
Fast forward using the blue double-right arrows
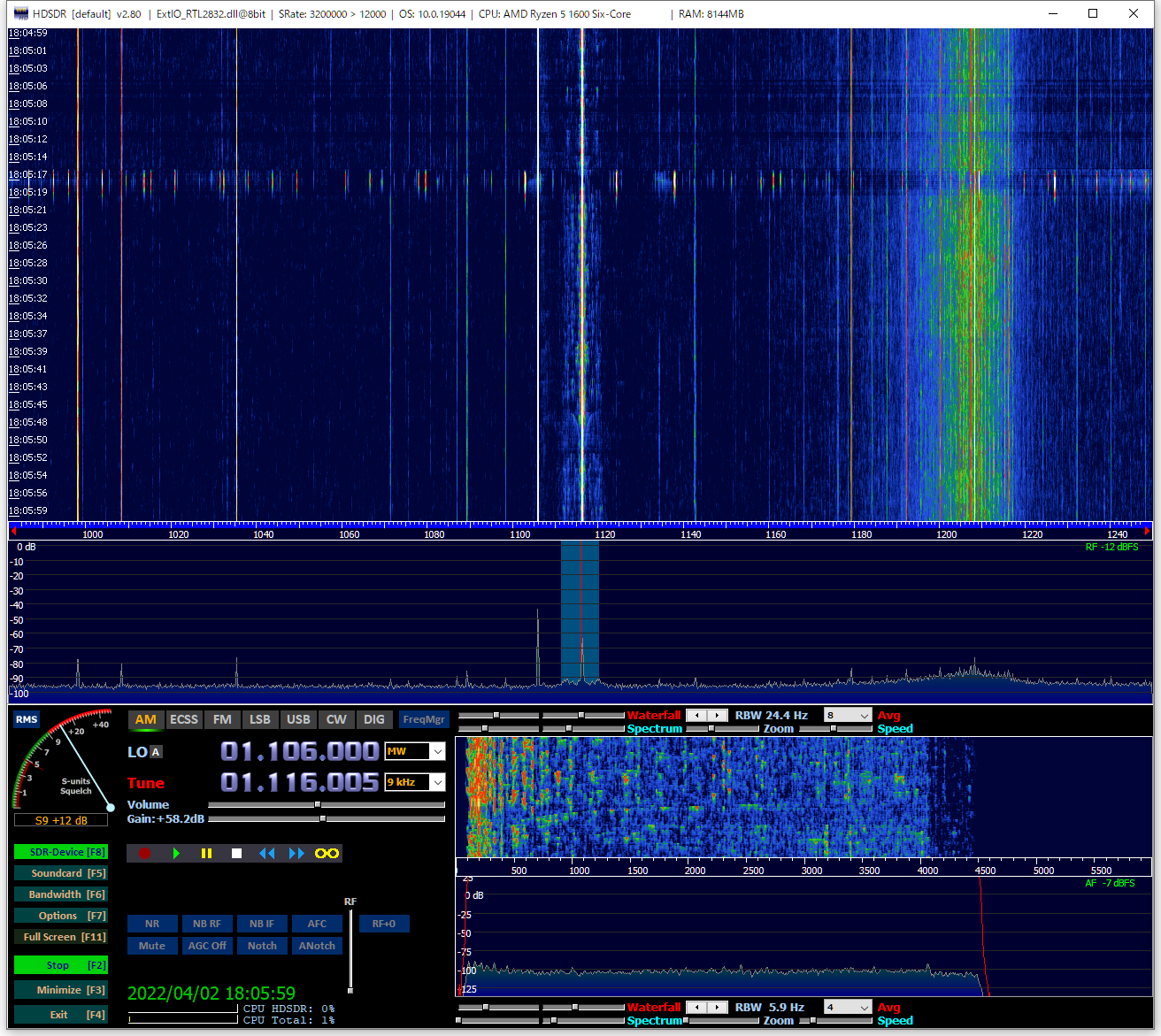coord(296,853)
